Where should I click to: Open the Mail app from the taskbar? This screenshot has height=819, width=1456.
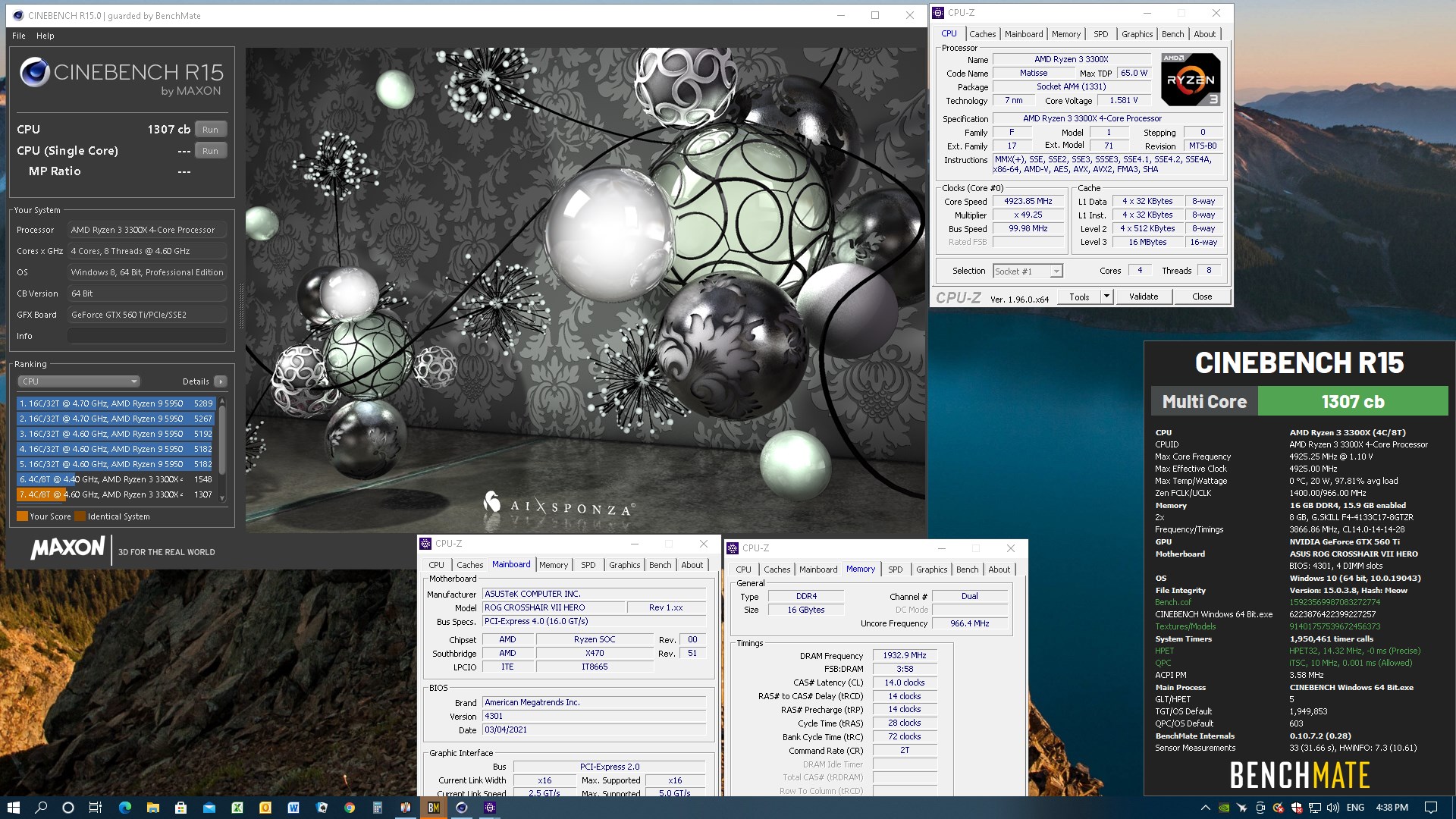209,808
